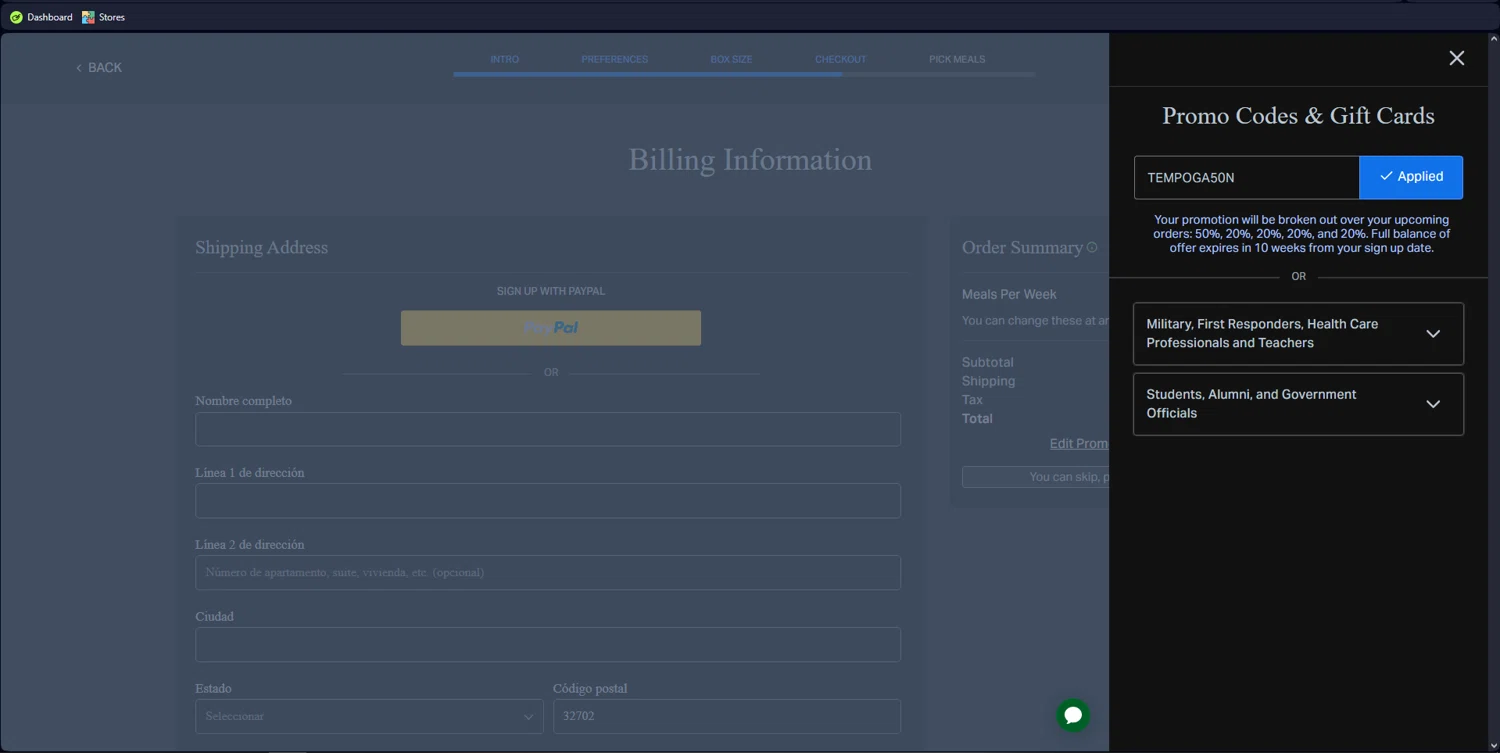Expand Students, Alumni, Government Officials section

pyautogui.click(x=1298, y=404)
